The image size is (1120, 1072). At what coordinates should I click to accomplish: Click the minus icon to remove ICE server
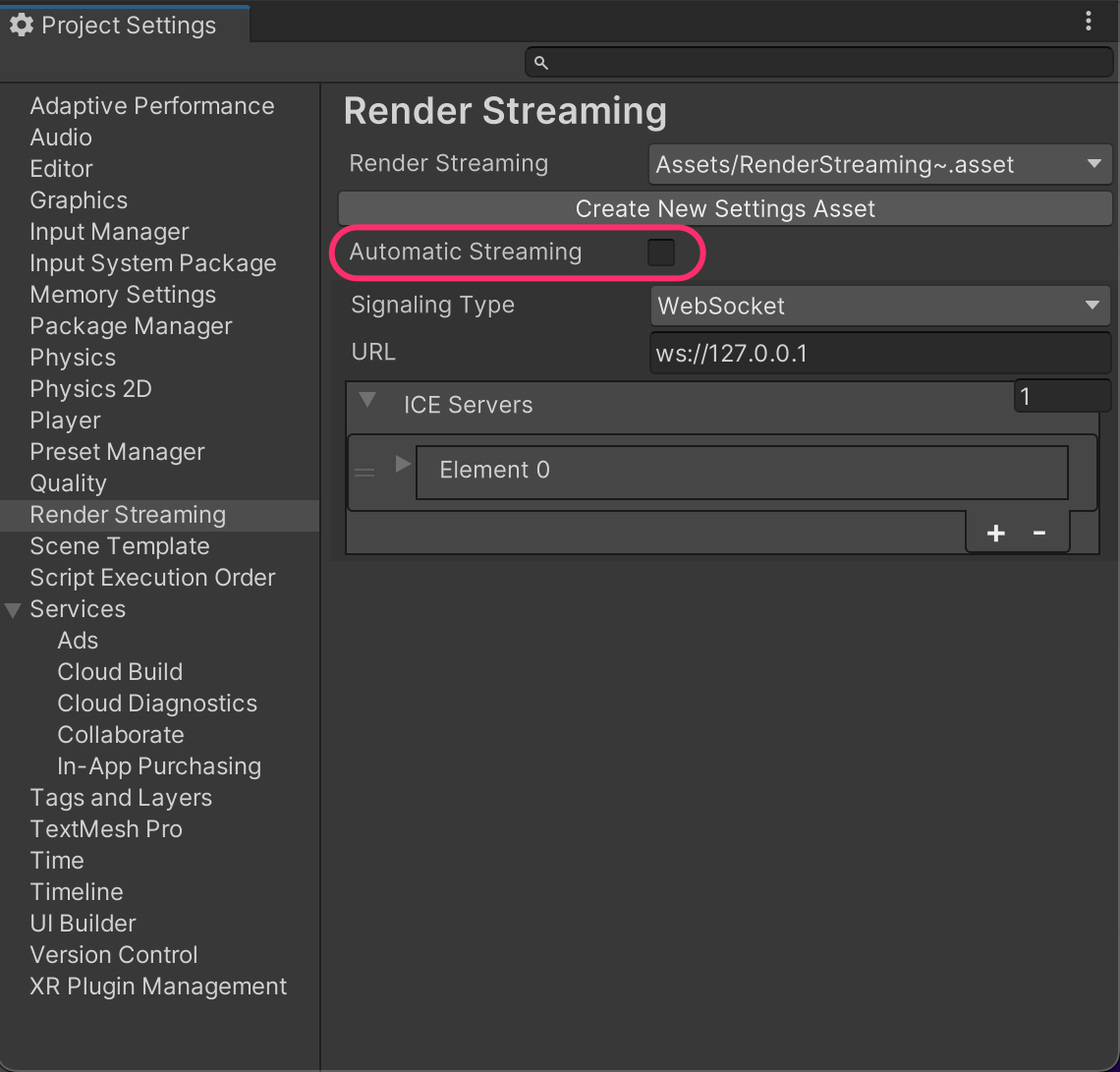point(1038,533)
